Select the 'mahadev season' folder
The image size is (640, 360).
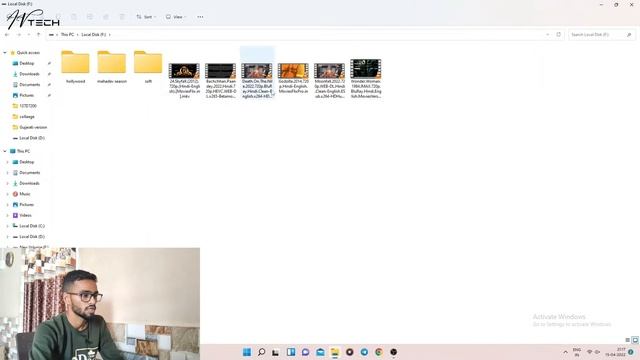click(112, 67)
